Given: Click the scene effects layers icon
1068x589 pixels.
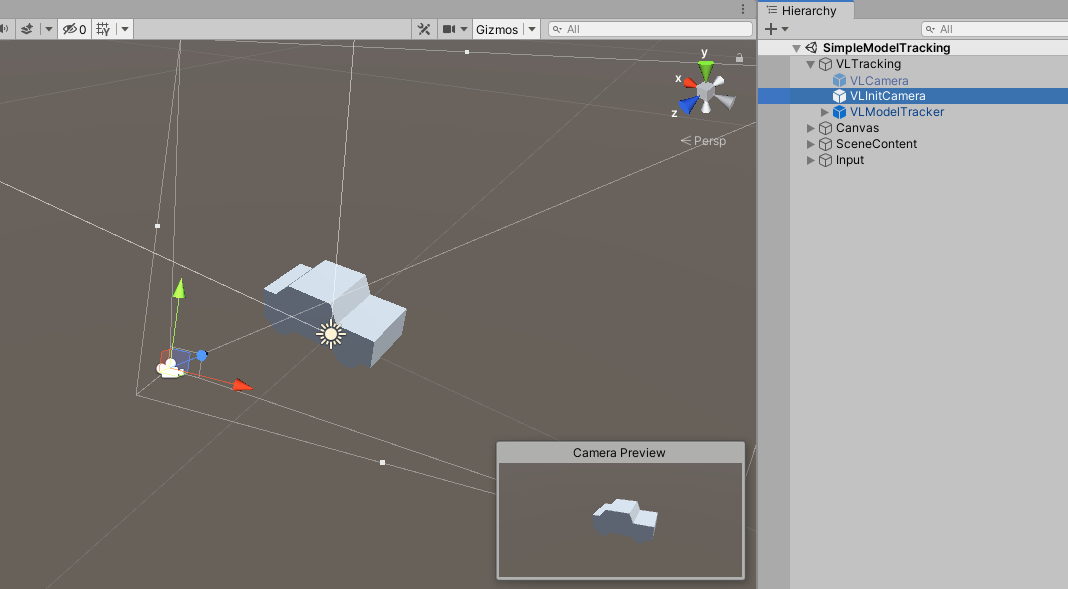Looking at the screenshot, I should tap(27, 29).
